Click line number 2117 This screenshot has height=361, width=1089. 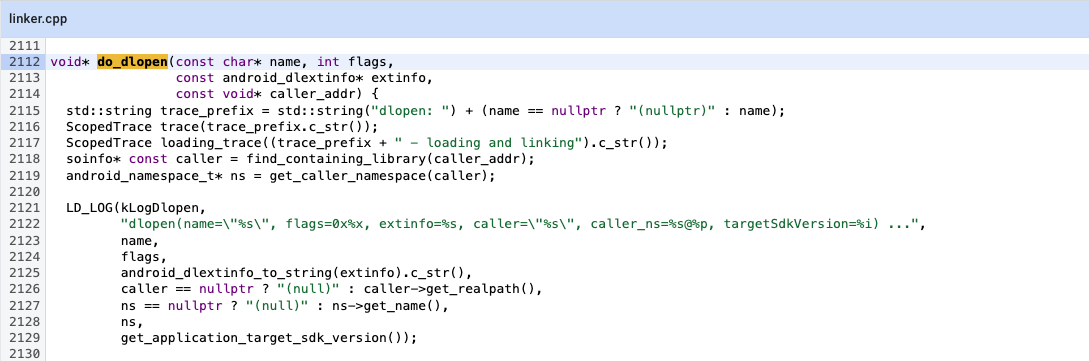tap(24, 142)
